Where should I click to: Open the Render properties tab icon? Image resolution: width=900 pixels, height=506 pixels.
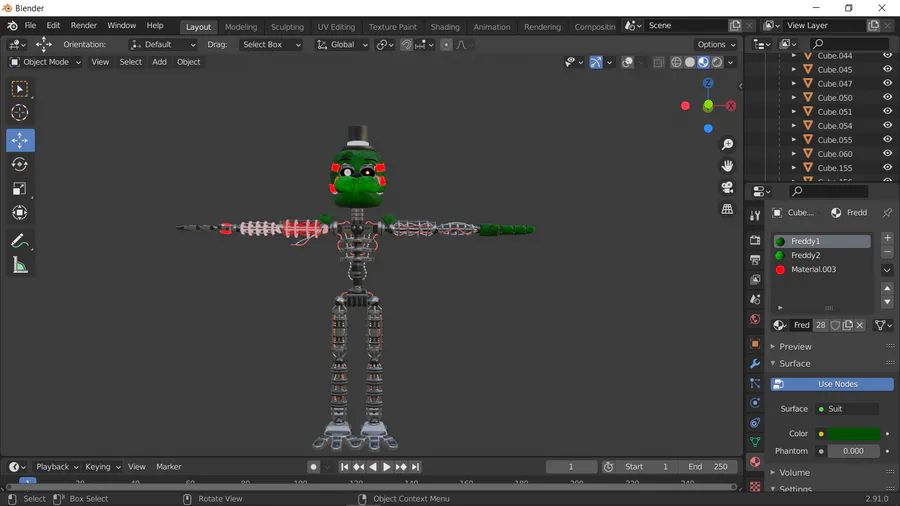755,240
